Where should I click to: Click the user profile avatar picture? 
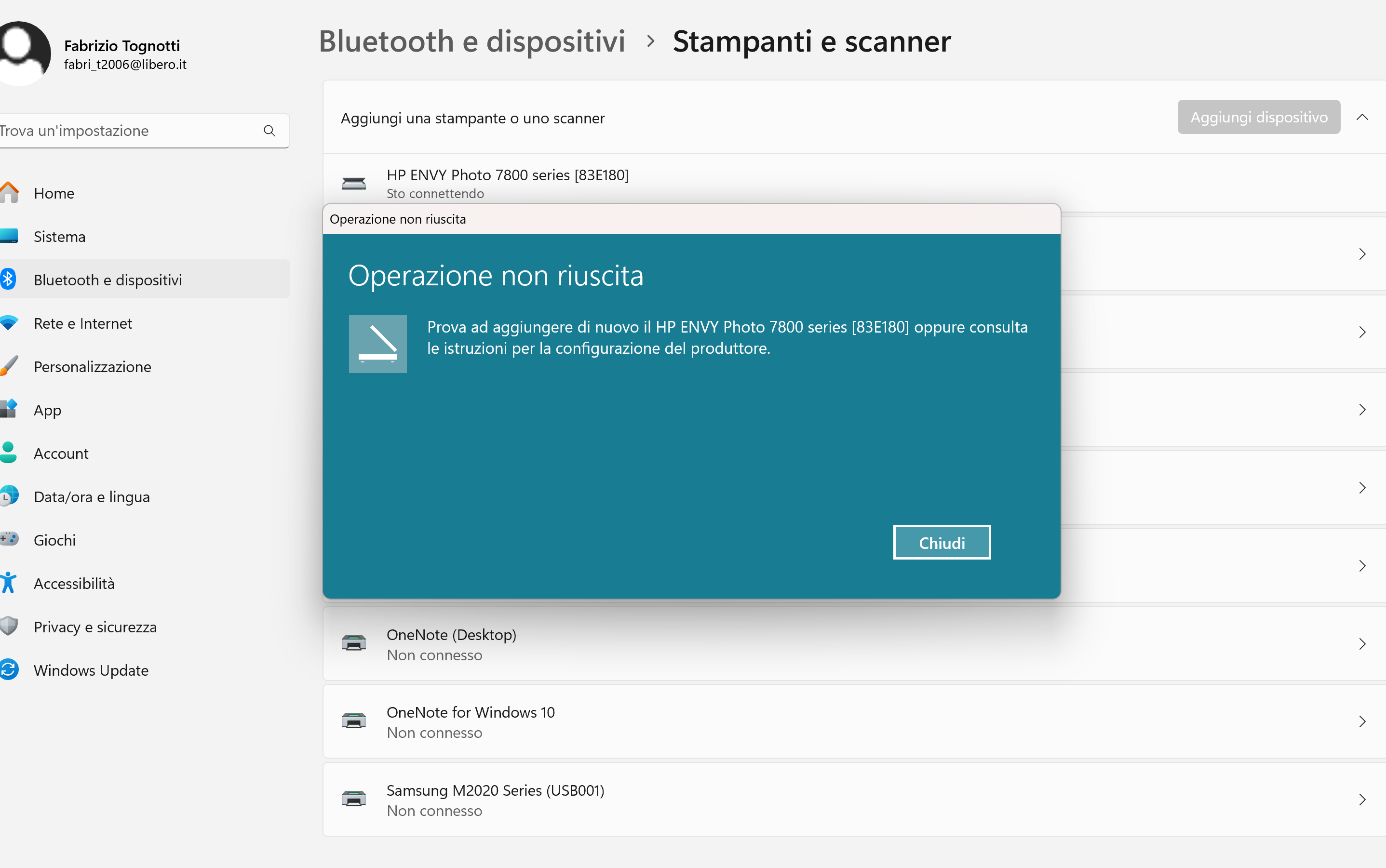(22, 53)
